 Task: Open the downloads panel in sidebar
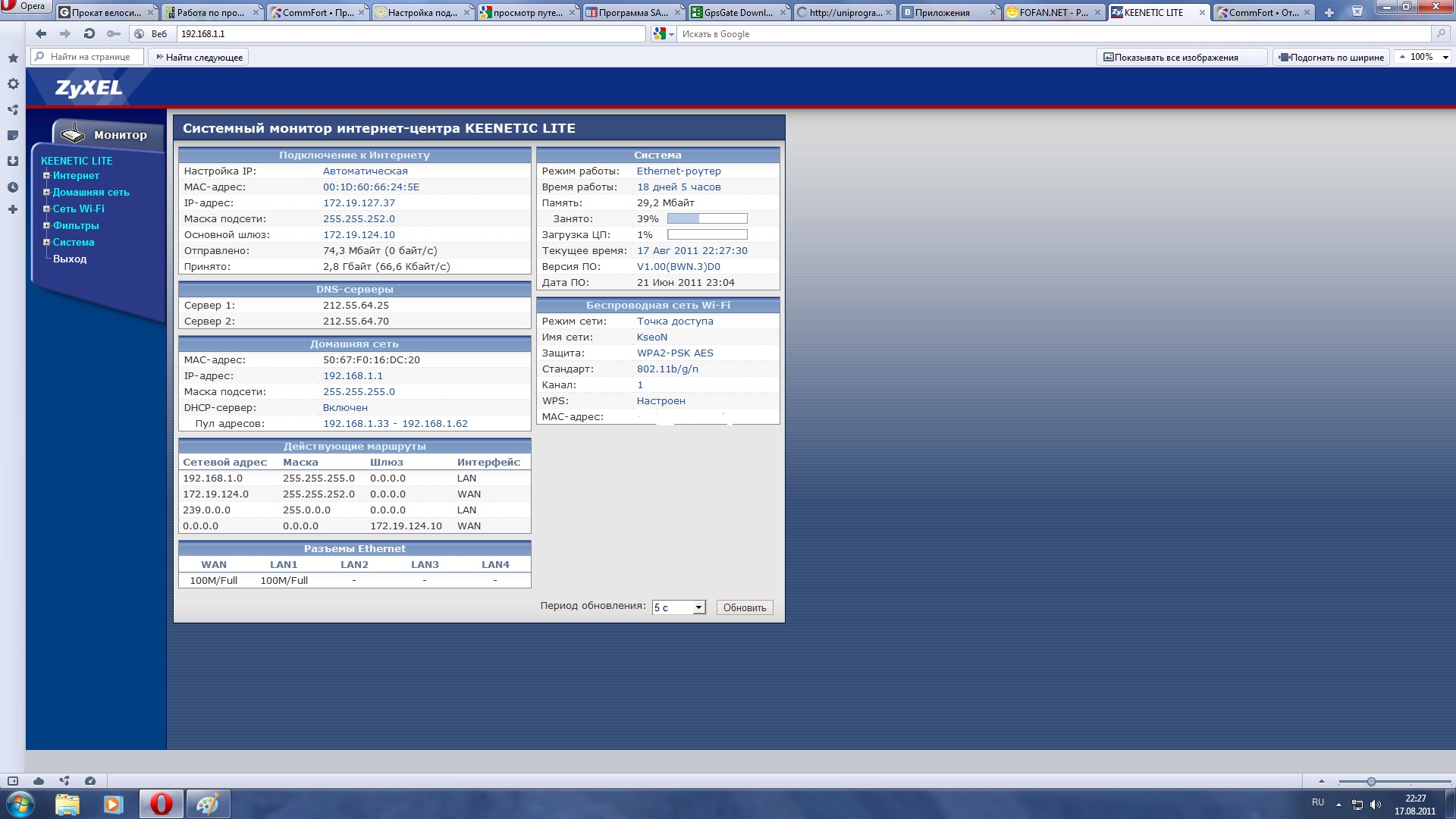13,162
